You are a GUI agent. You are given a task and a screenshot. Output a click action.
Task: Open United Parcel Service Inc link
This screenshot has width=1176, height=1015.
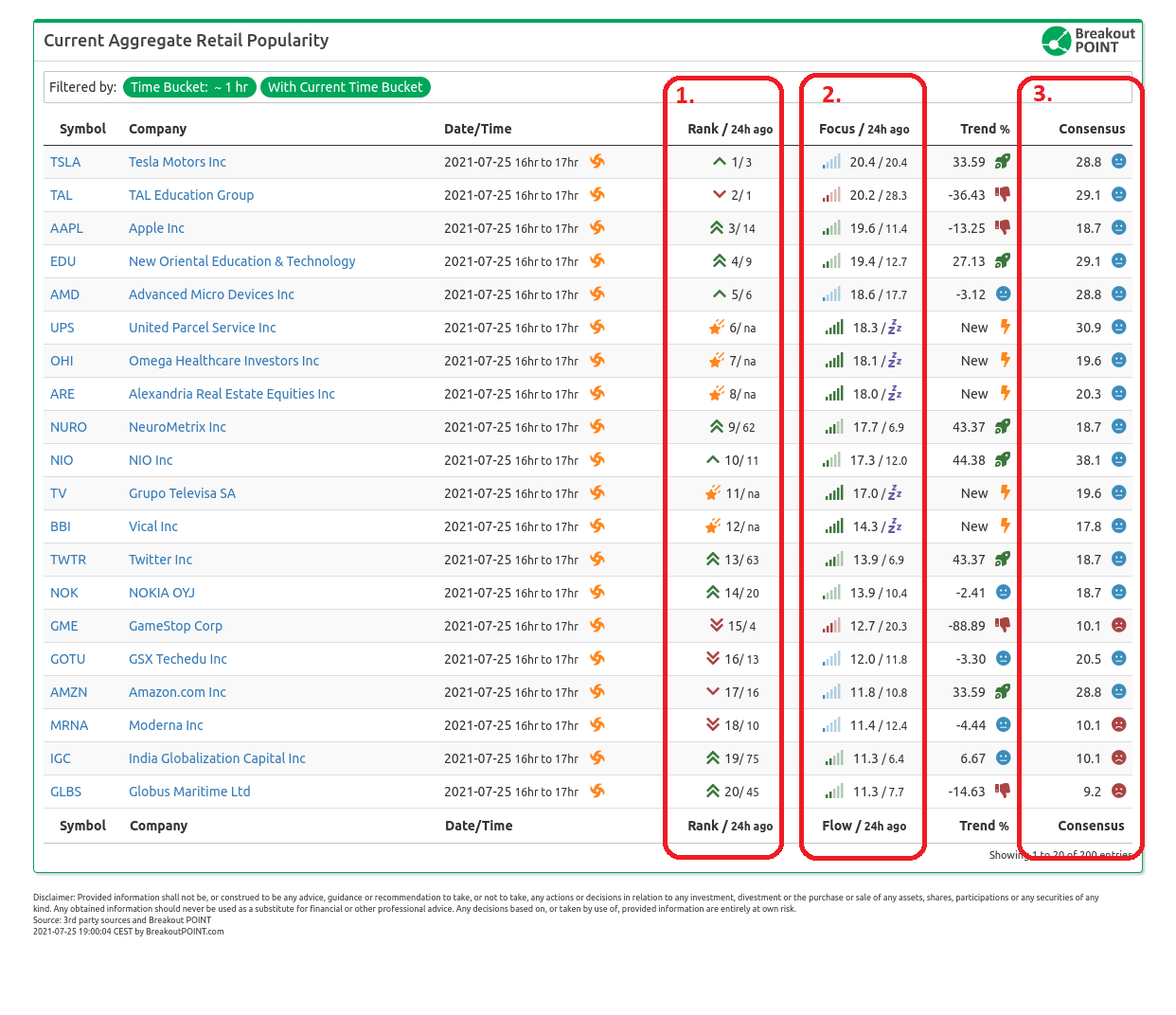(x=203, y=328)
